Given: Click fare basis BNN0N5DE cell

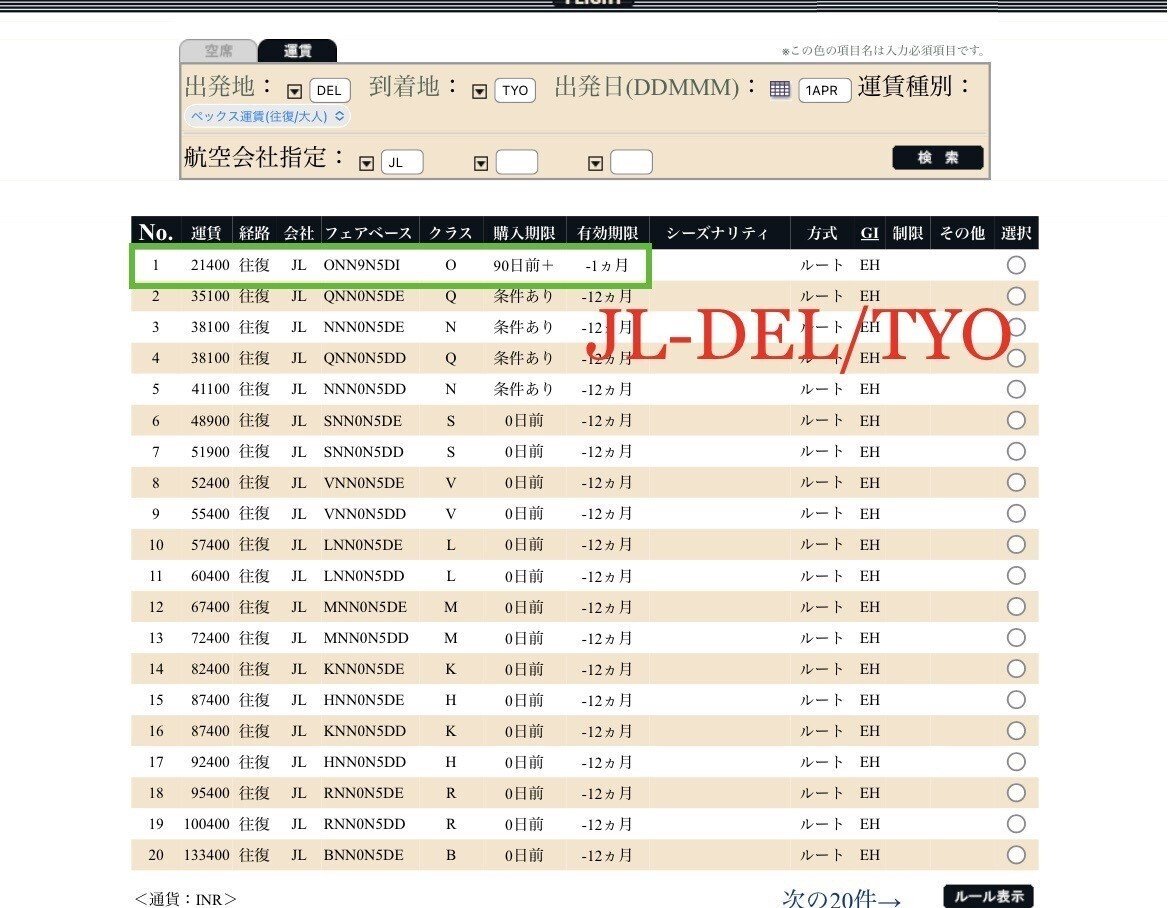Looking at the screenshot, I should click(x=363, y=855).
